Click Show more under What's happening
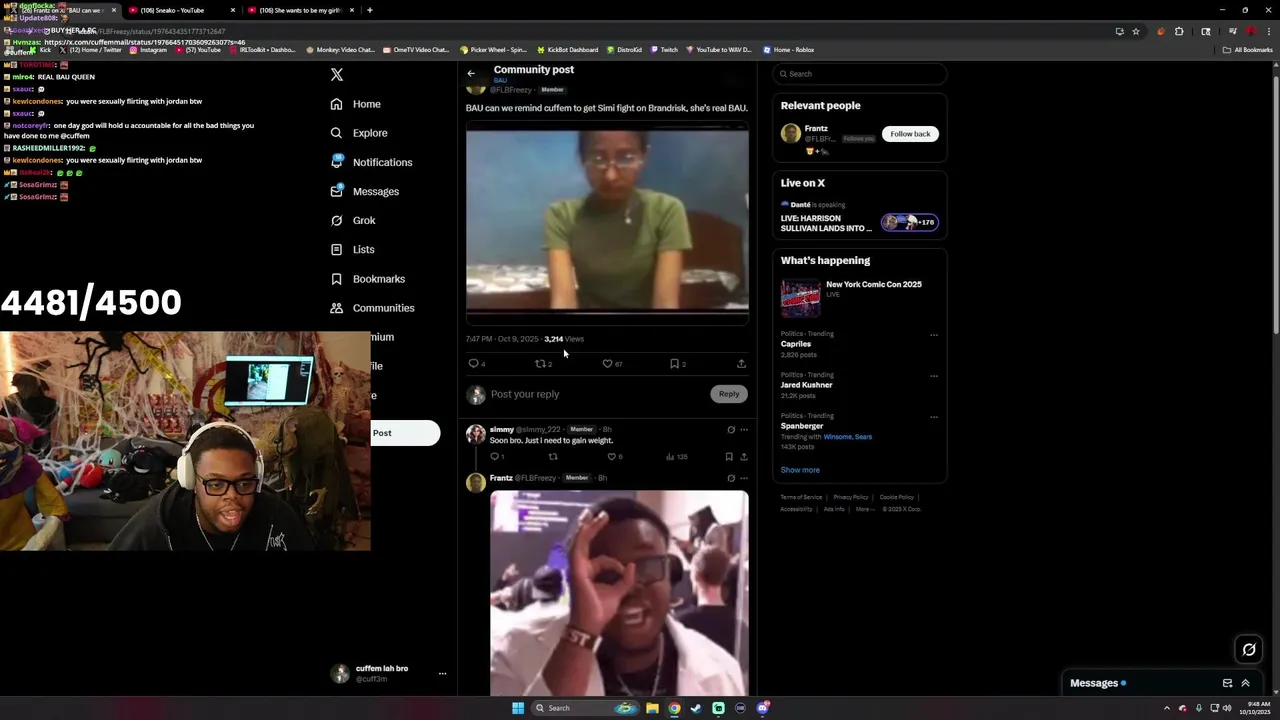1280x720 pixels. (800, 470)
